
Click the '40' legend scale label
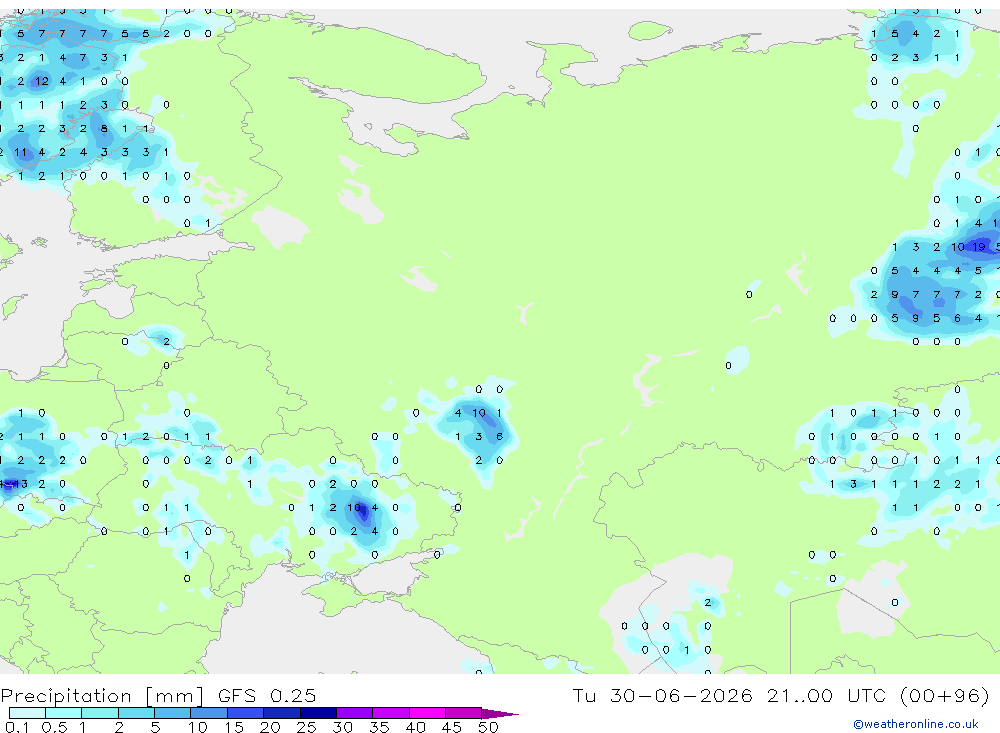click(x=415, y=727)
